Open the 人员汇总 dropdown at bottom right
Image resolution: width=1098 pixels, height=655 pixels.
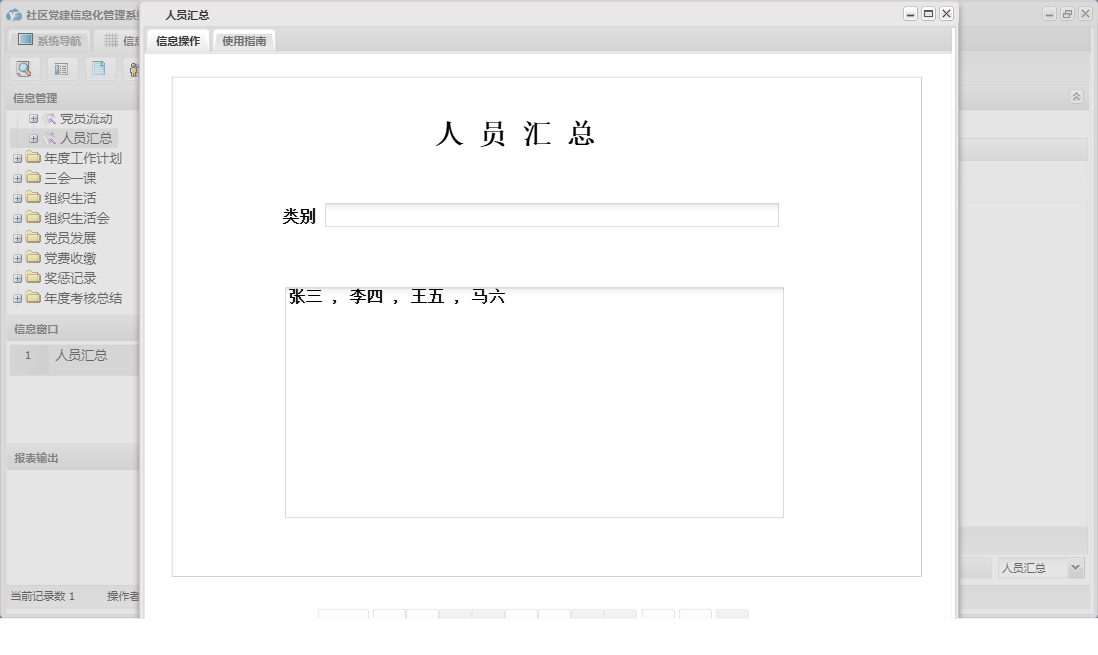1040,567
